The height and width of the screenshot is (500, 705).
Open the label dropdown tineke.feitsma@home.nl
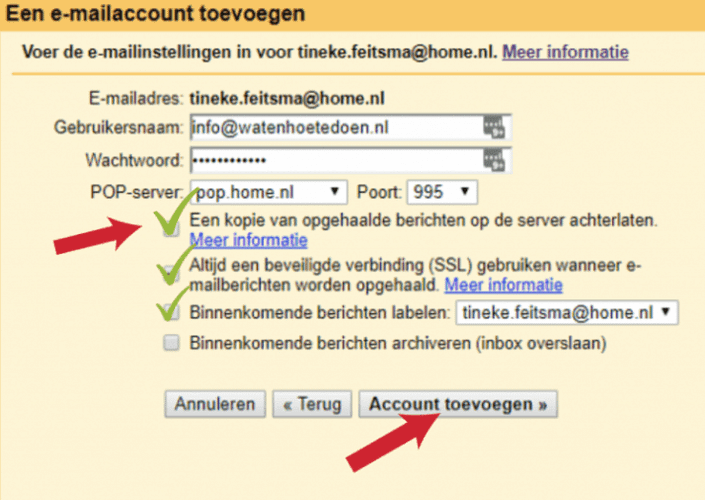pos(567,312)
